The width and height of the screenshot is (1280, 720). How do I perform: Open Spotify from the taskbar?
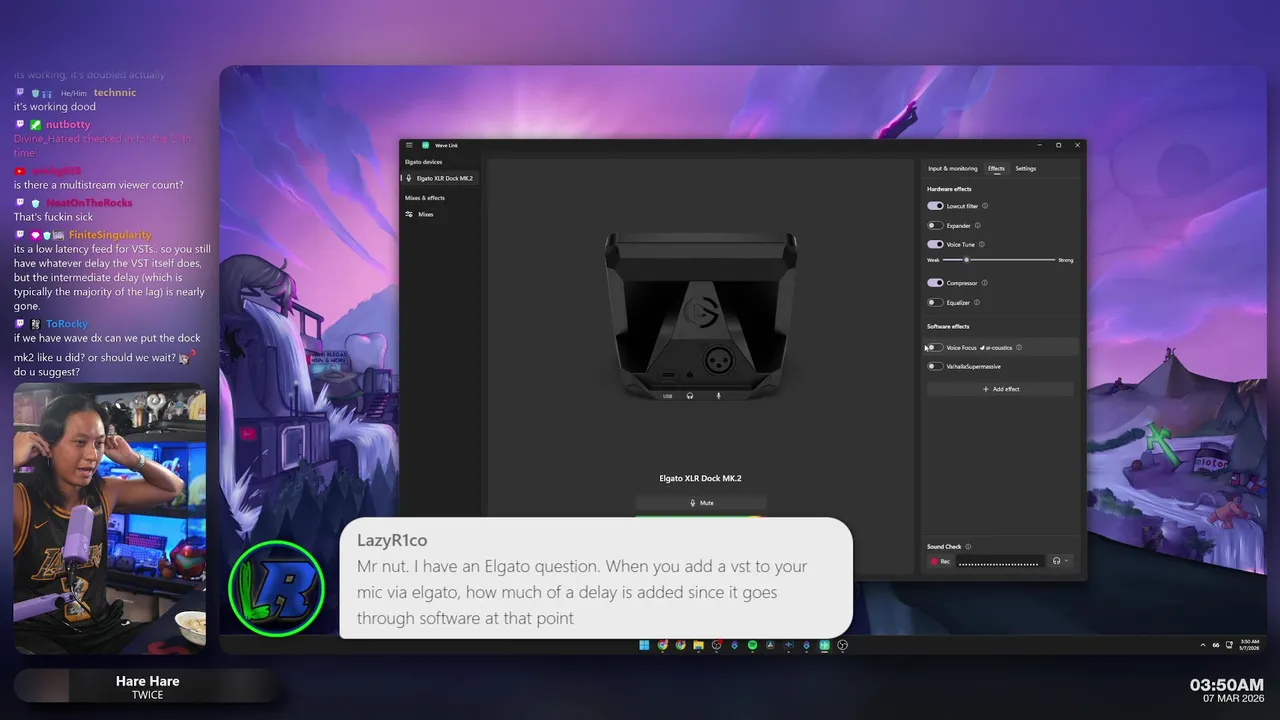pyautogui.click(x=752, y=645)
